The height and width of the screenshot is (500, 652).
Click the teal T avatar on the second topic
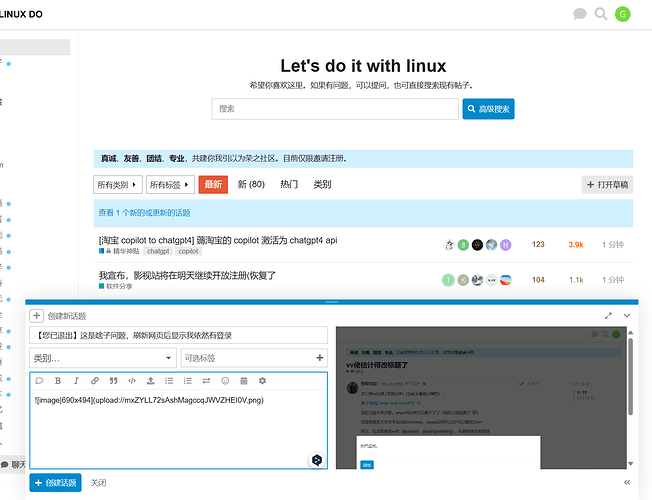click(x=448, y=280)
